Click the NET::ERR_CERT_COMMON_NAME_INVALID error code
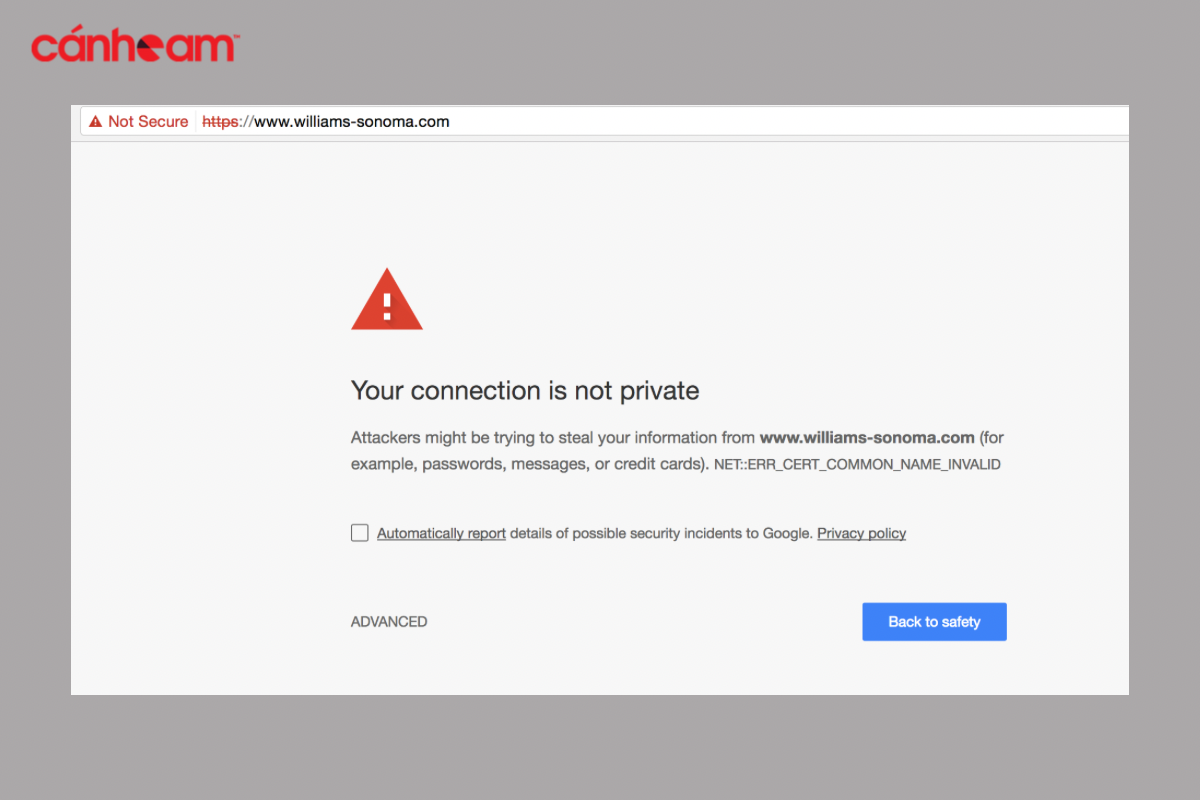1200x800 pixels. 857,465
